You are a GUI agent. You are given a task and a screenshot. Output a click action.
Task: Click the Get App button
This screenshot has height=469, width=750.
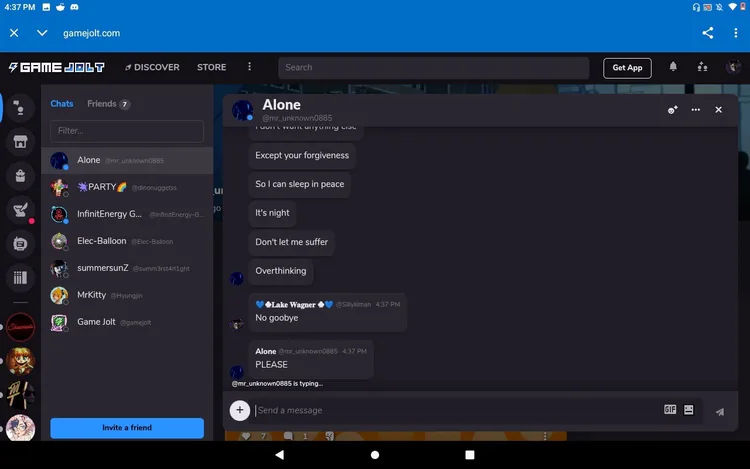[627, 68]
